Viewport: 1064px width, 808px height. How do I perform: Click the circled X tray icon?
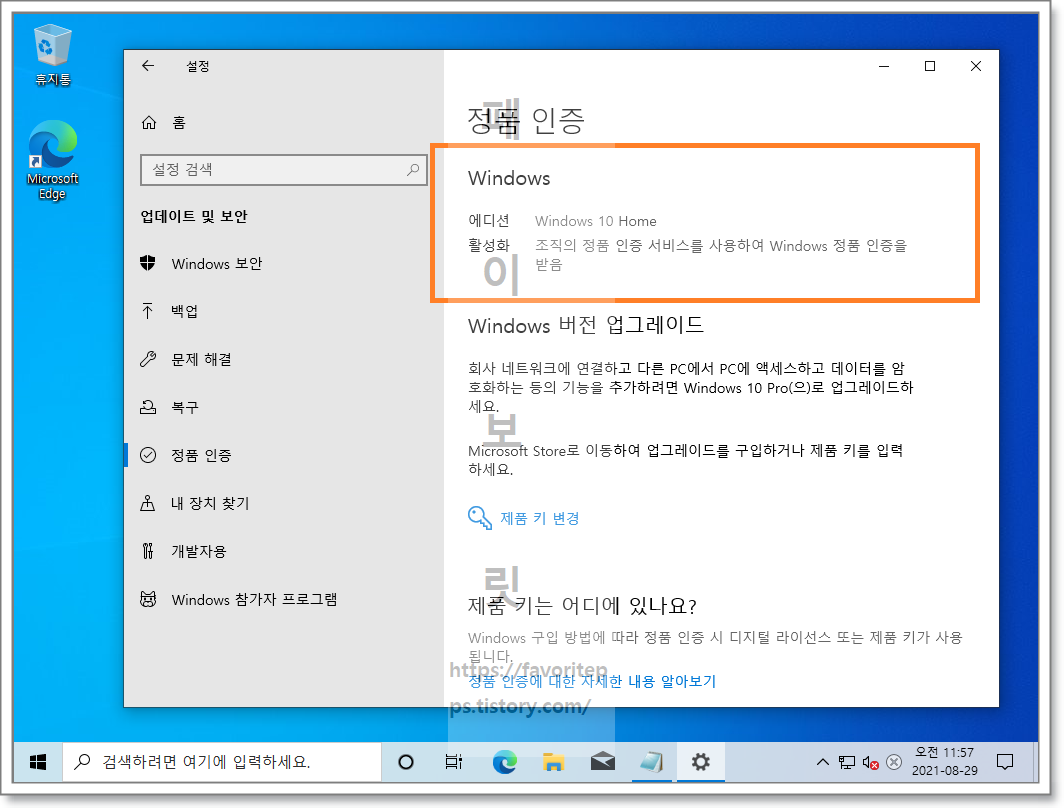click(894, 763)
